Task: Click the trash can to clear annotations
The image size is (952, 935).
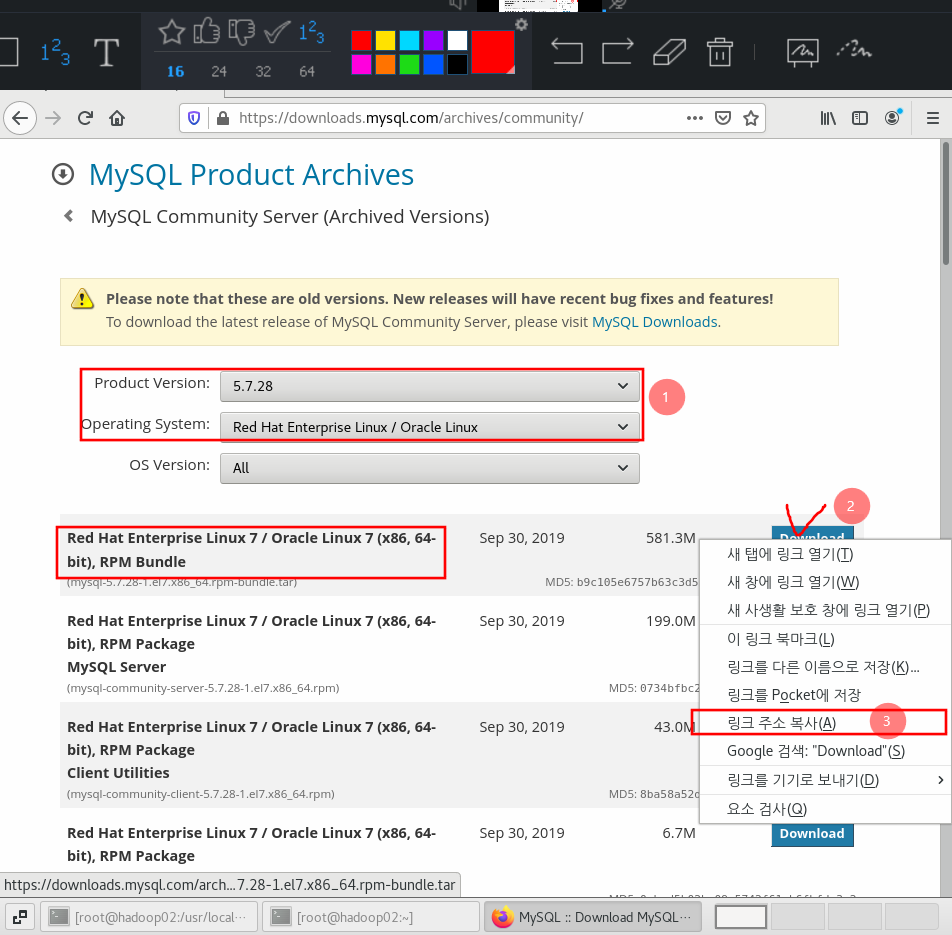Action: pos(719,52)
